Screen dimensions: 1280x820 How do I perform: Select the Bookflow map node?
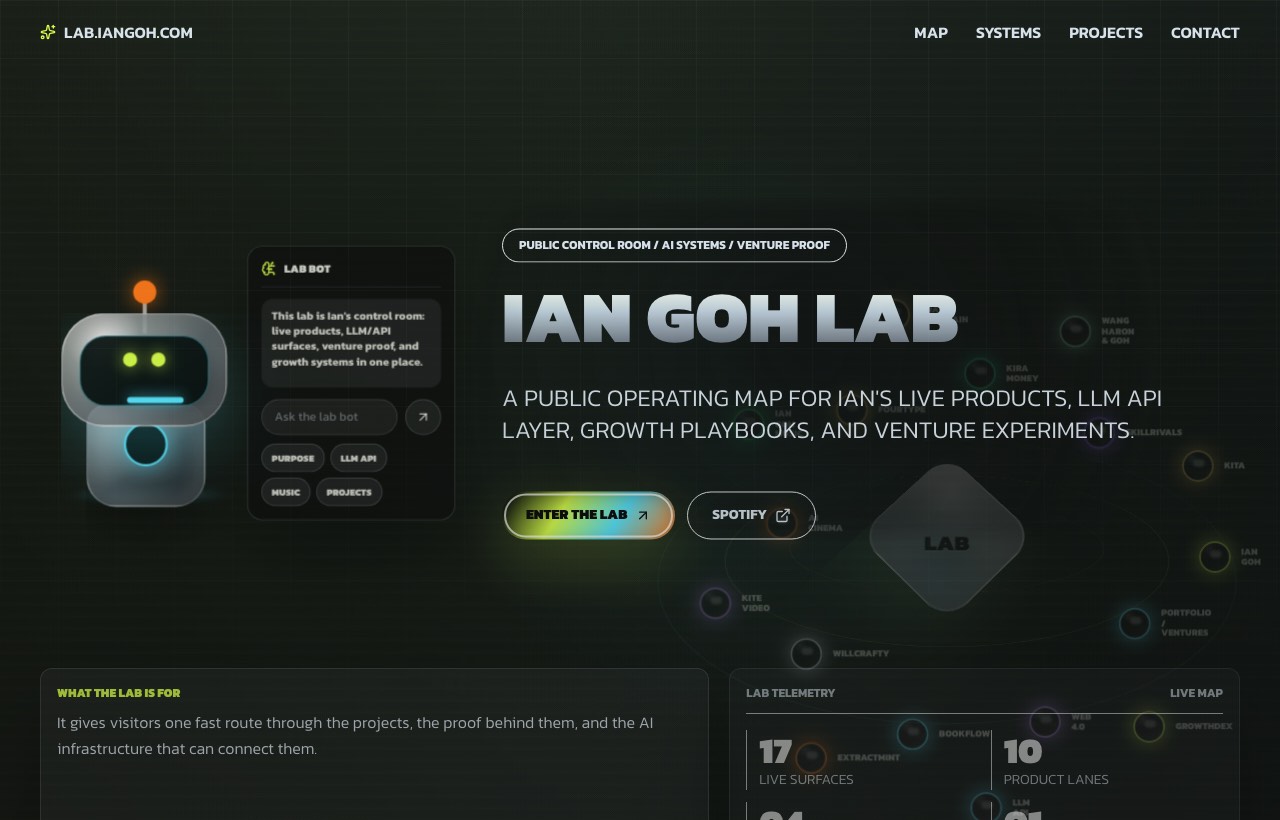point(912,734)
